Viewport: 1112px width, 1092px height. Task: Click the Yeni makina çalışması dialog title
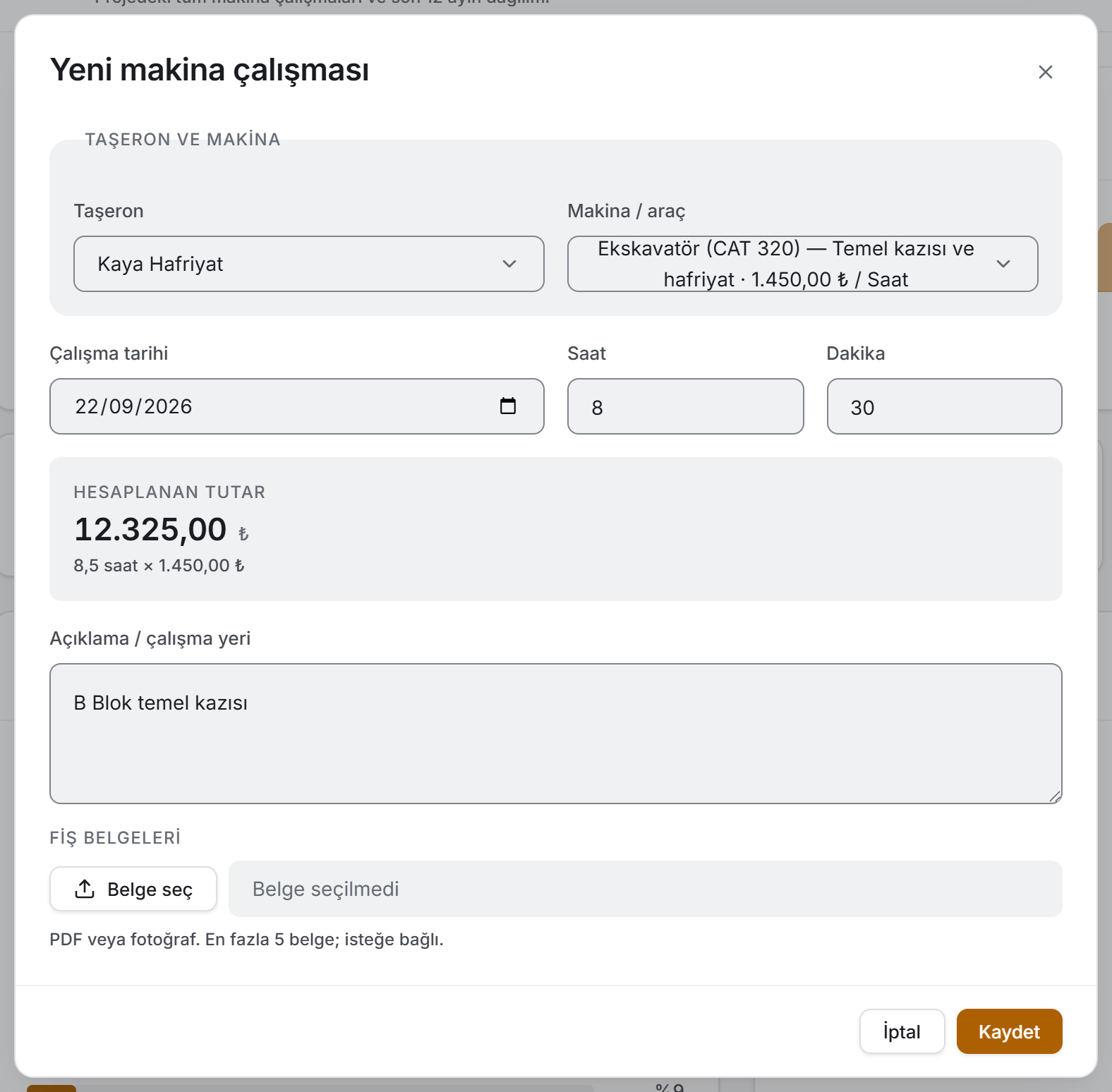210,71
